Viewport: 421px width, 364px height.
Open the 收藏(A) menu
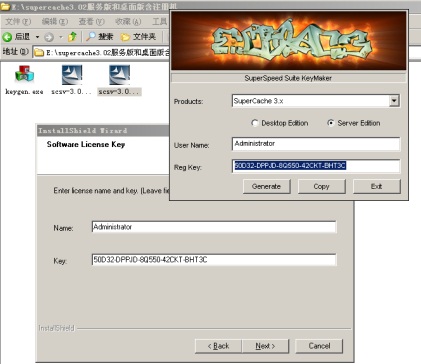tap(128, 22)
